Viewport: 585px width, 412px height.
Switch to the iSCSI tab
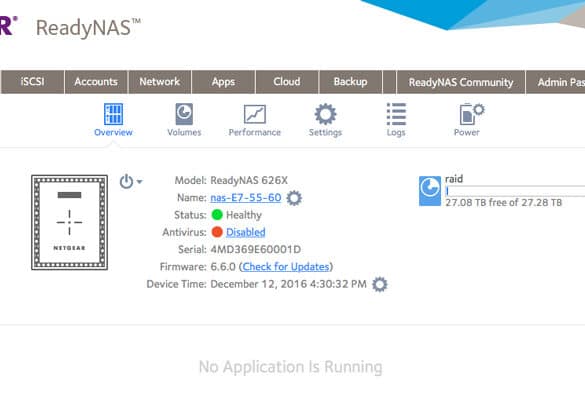tap(32, 82)
